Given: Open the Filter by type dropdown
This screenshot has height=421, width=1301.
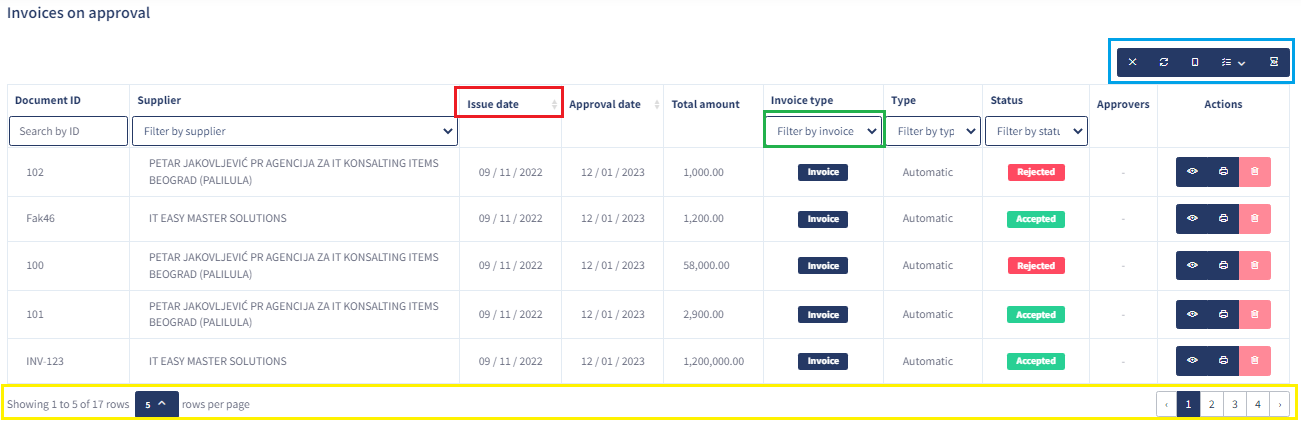Looking at the screenshot, I should (933, 131).
